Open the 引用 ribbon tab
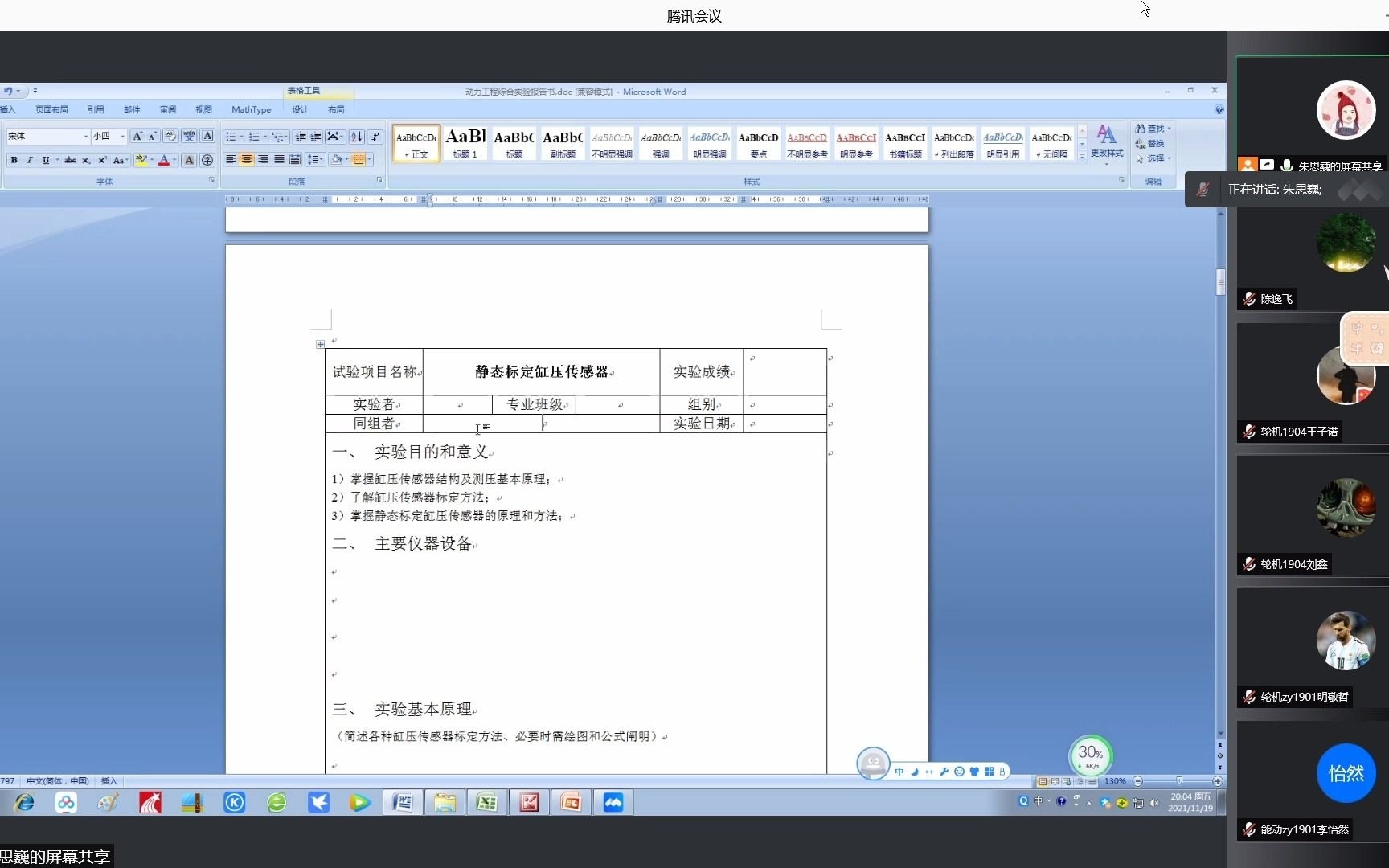 [x=96, y=109]
